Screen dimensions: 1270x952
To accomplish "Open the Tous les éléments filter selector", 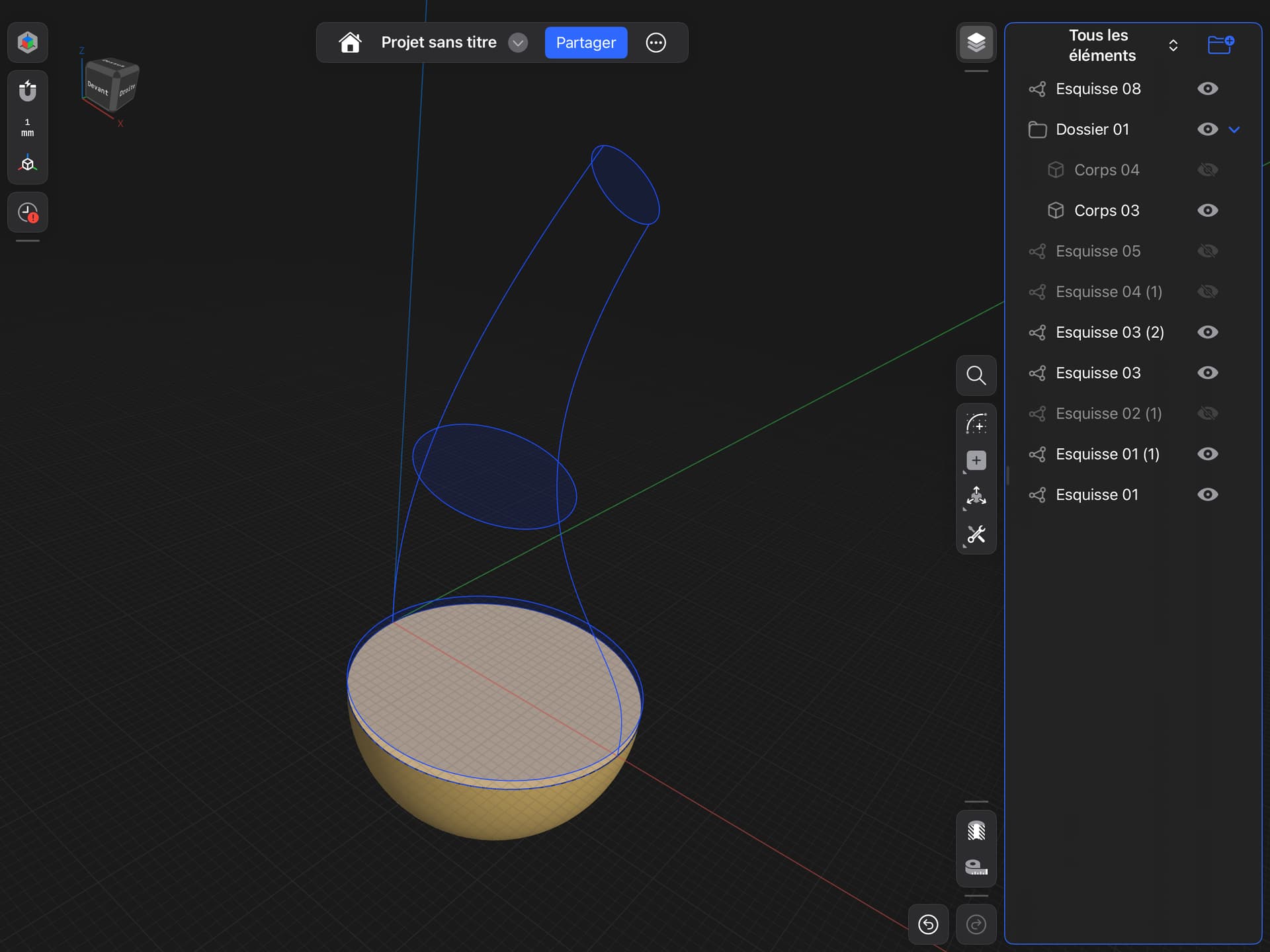I will (x=1122, y=46).
